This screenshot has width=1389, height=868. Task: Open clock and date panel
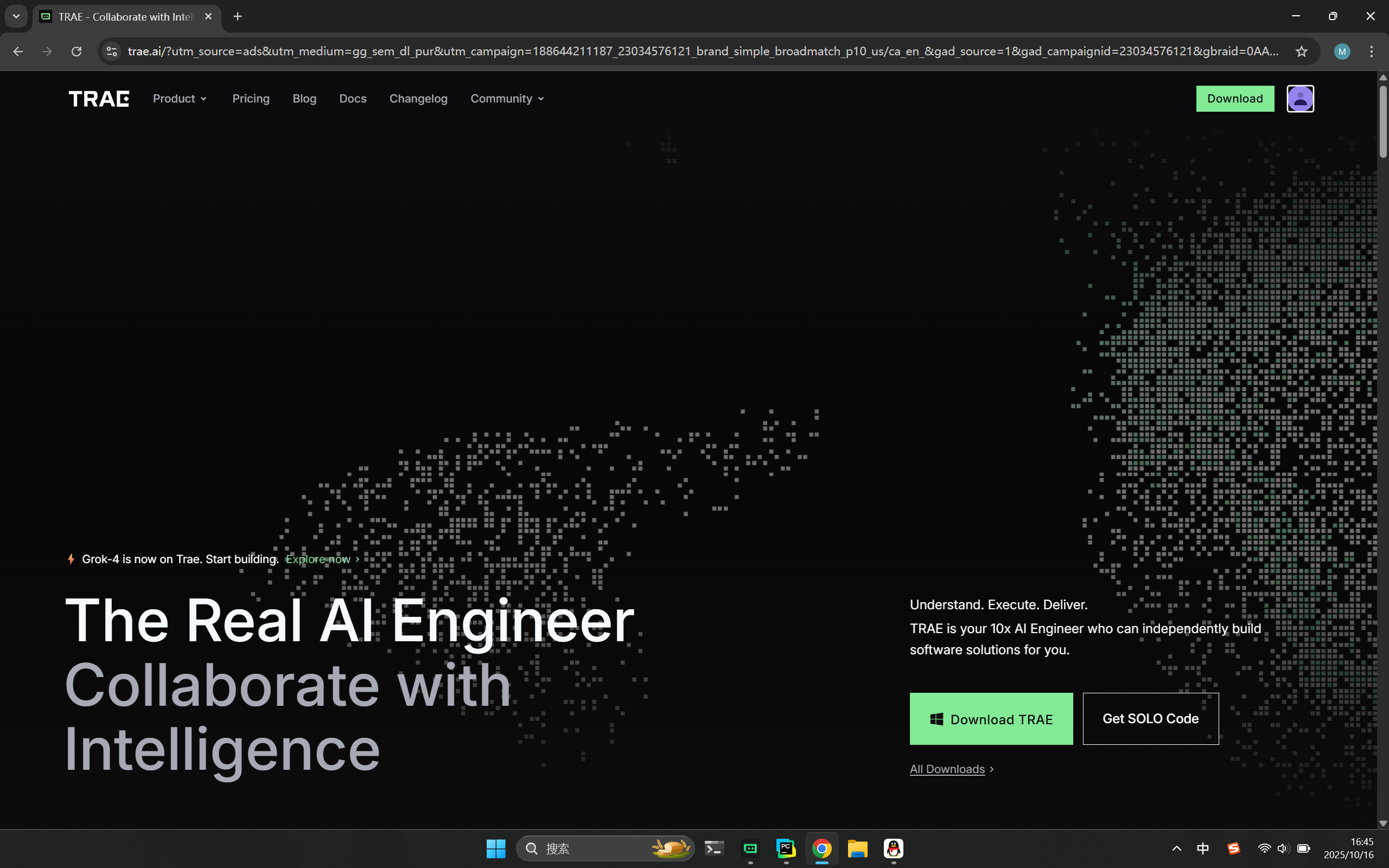[1348, 848]
